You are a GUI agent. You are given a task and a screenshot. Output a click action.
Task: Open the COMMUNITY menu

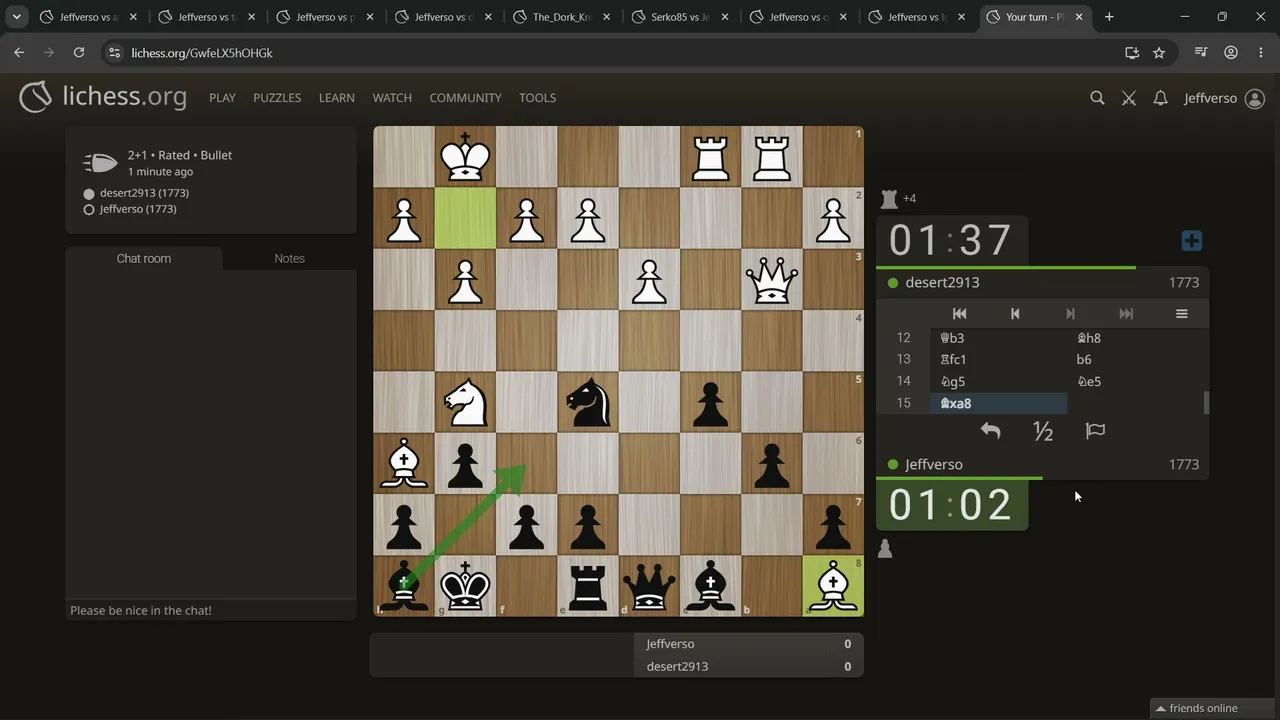(x=465, y=98)
